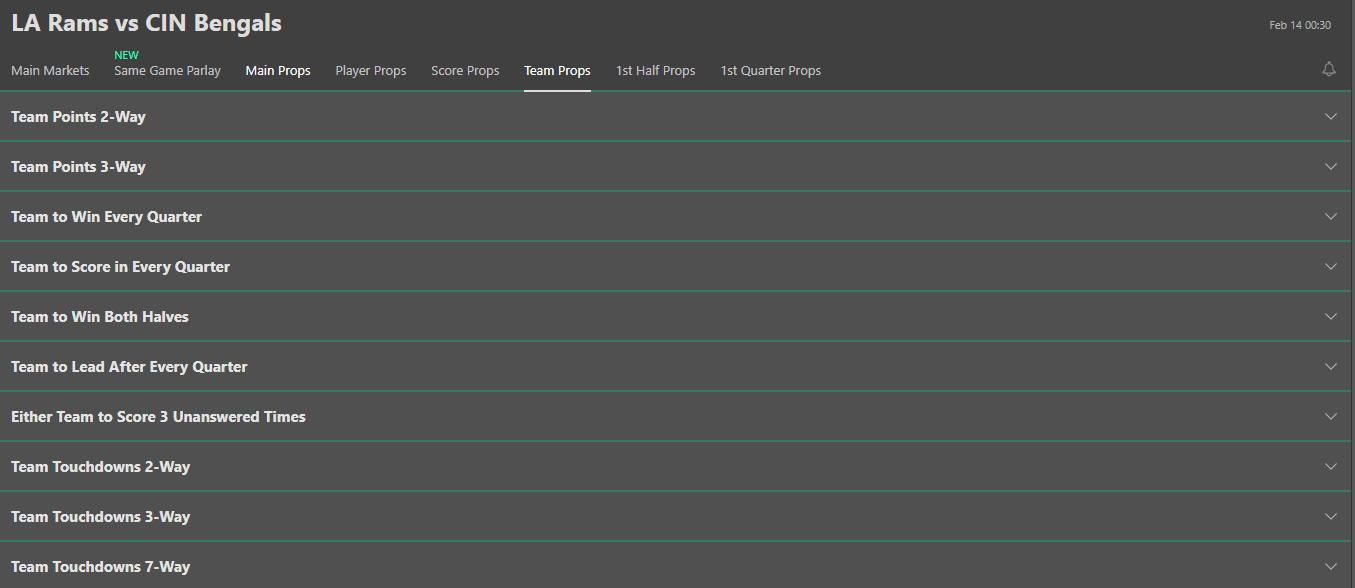Open the Same Game Parlay tab
The width and height of the screenshot is (1355, 588).
point(167,71)
